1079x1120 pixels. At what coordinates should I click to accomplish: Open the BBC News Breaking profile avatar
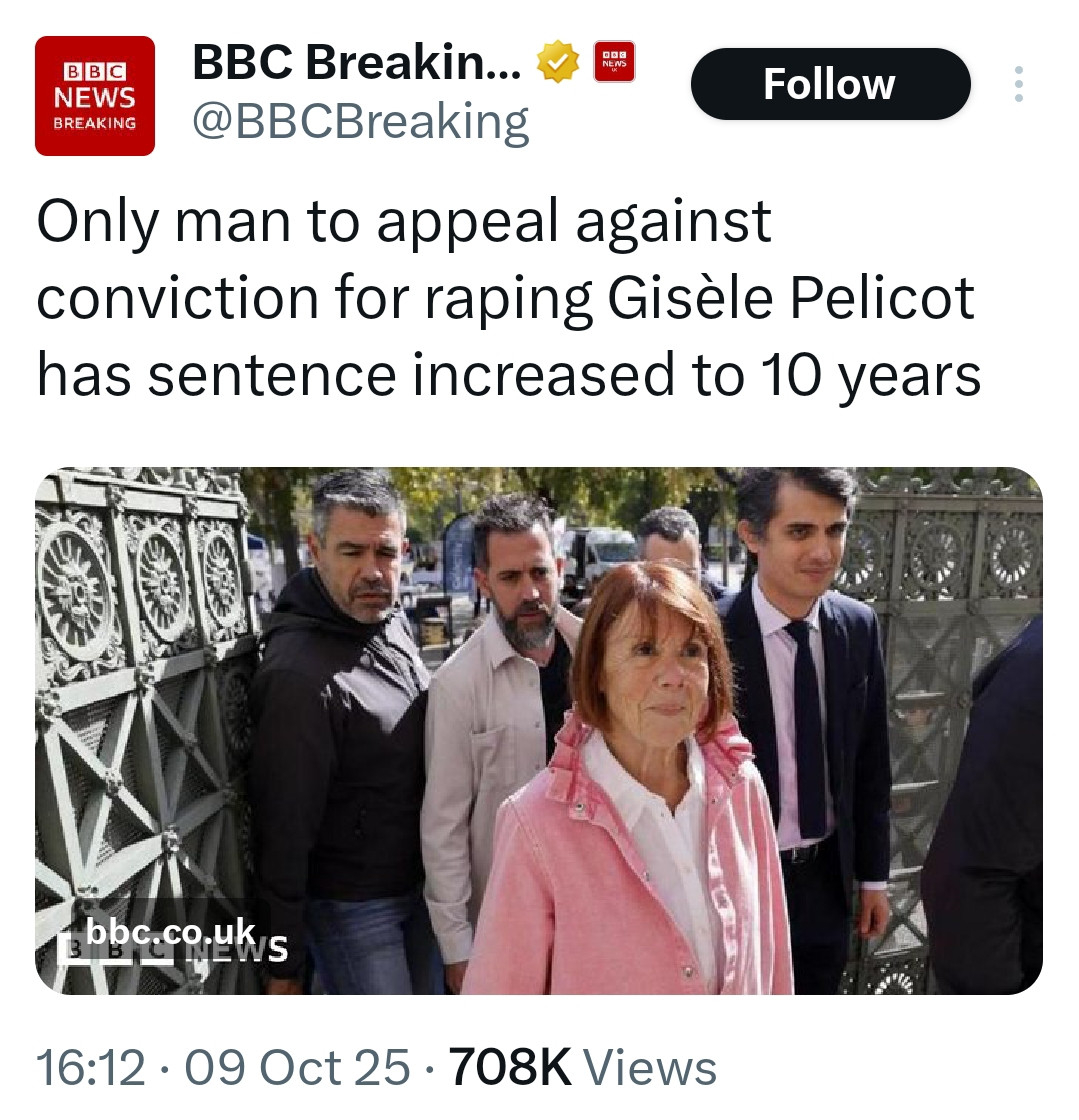(x=95, y=96)
